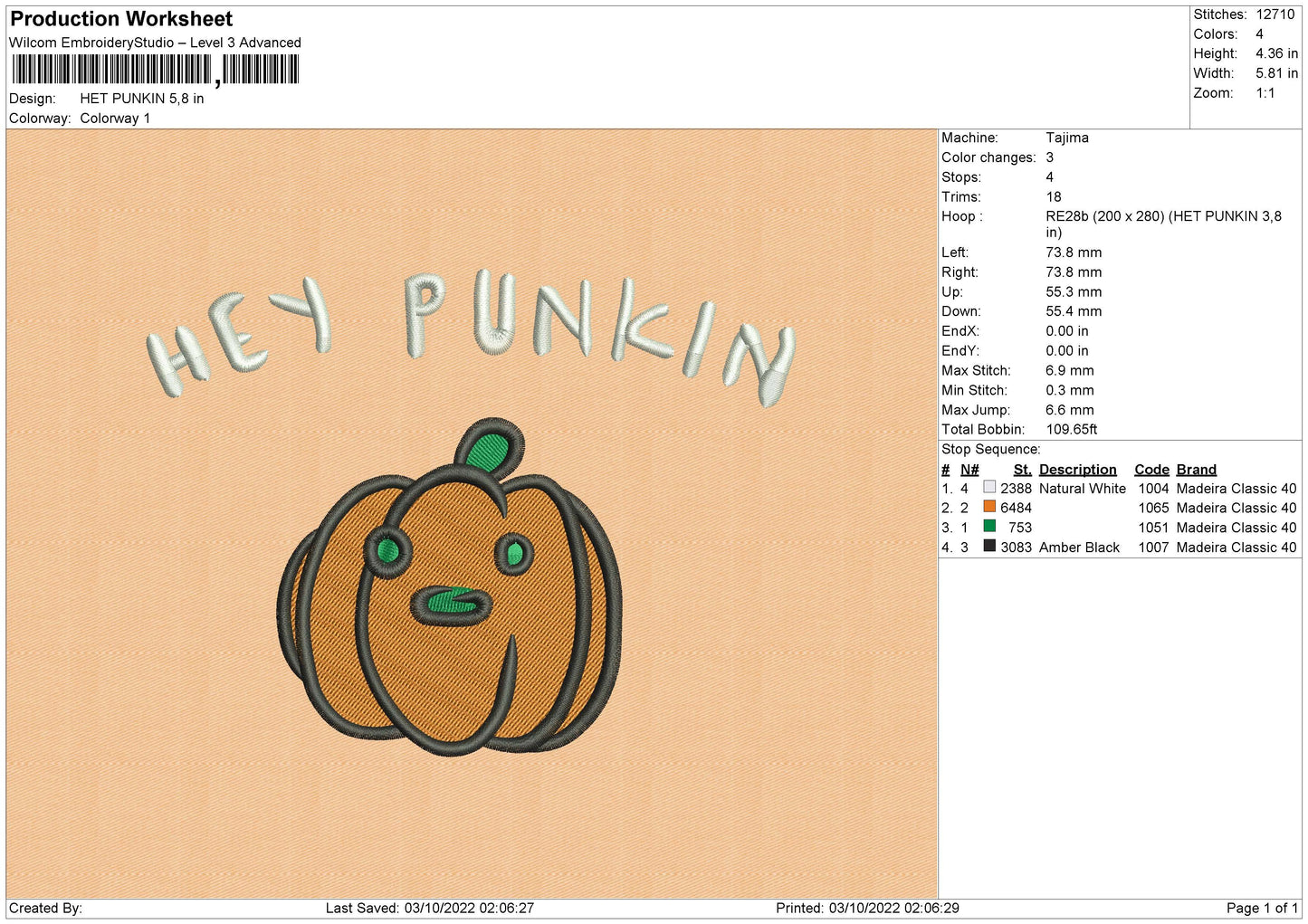This screenshot has width=1308, height=924.
Task: Click the Natural White color swatch
Action: pyautogui.click(x=989, y=488)
